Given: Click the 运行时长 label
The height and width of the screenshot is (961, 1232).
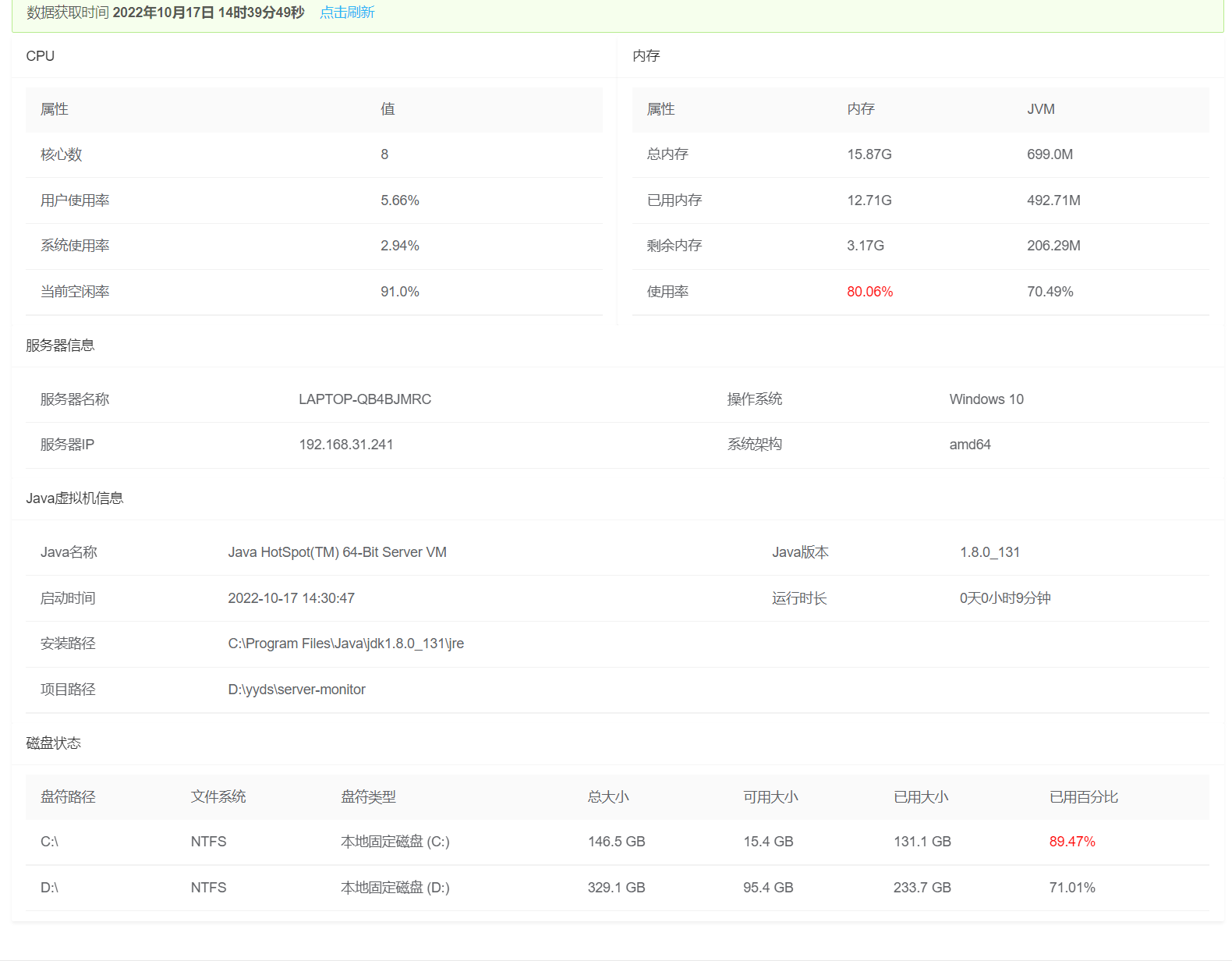Looking at the screenshot, I should [799, 598].
